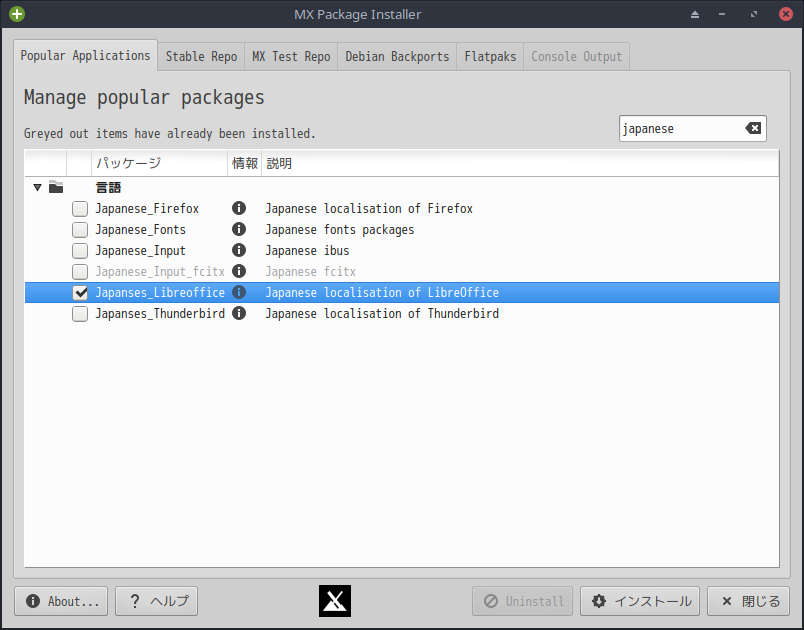Click the Japanses_Libreoffice package name
Viewport: 804px width, 630px height.
[160, 293]
